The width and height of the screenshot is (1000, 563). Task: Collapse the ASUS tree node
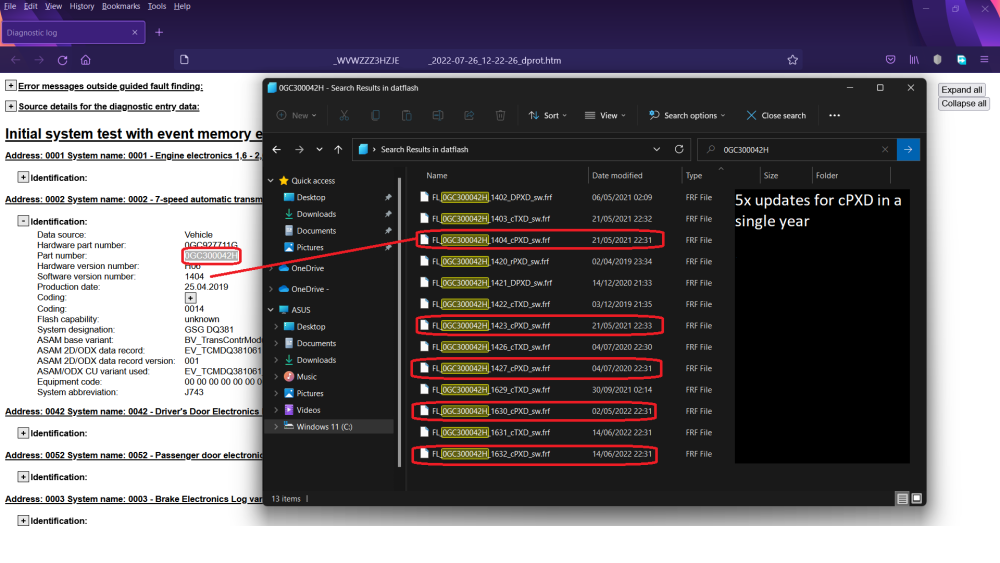[271, 310]
